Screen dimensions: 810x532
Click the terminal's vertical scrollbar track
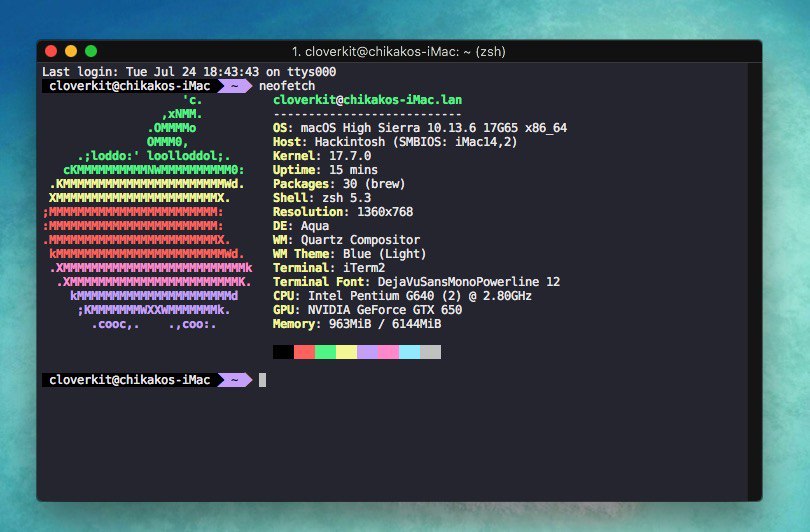755,281
